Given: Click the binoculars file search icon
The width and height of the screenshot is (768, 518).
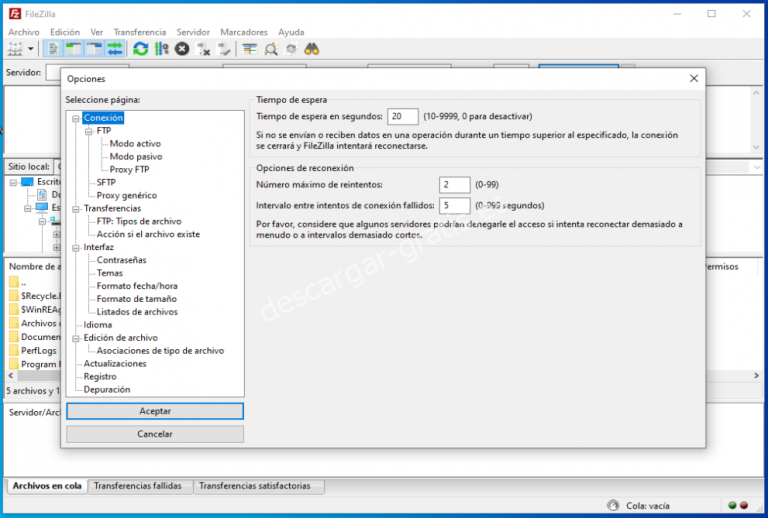Looking at the screenshot, I should pos(312,49).
